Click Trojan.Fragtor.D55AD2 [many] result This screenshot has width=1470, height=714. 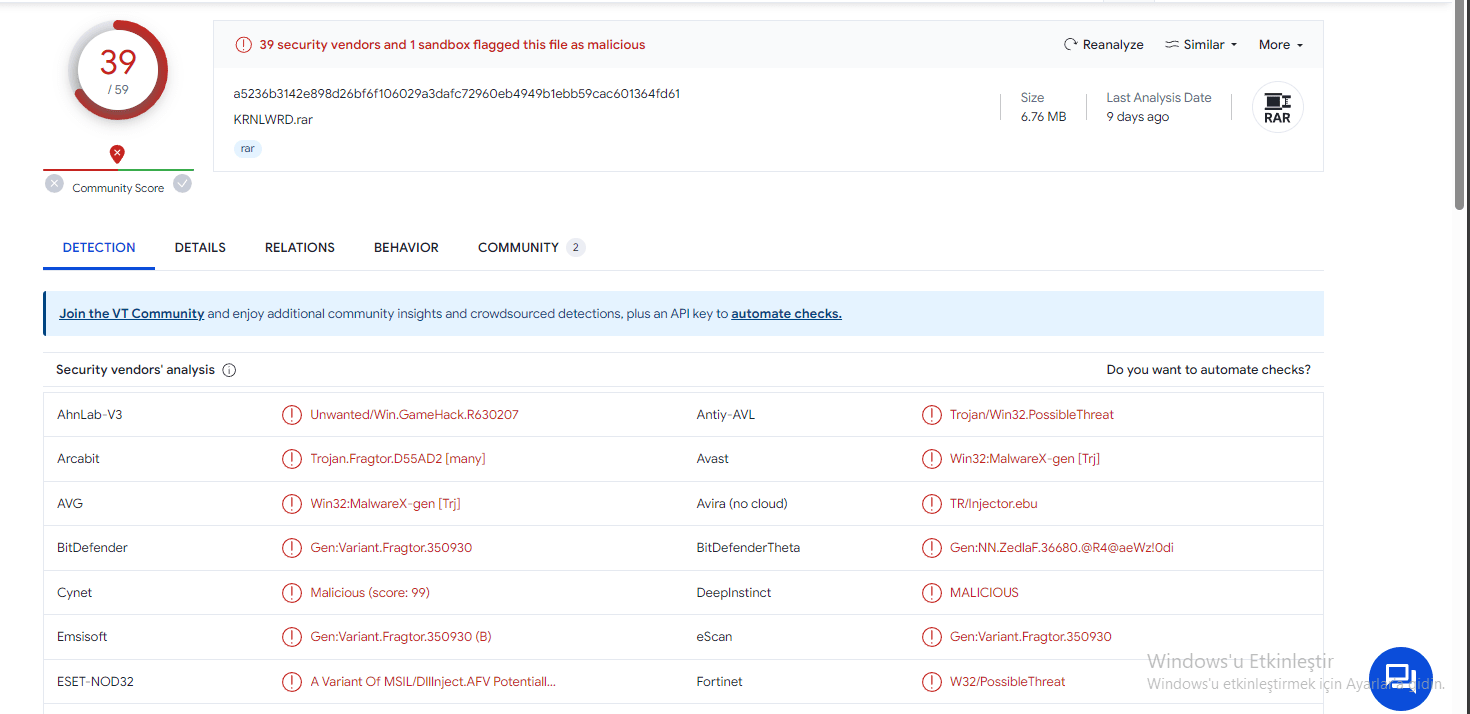[x=398, y=459]
